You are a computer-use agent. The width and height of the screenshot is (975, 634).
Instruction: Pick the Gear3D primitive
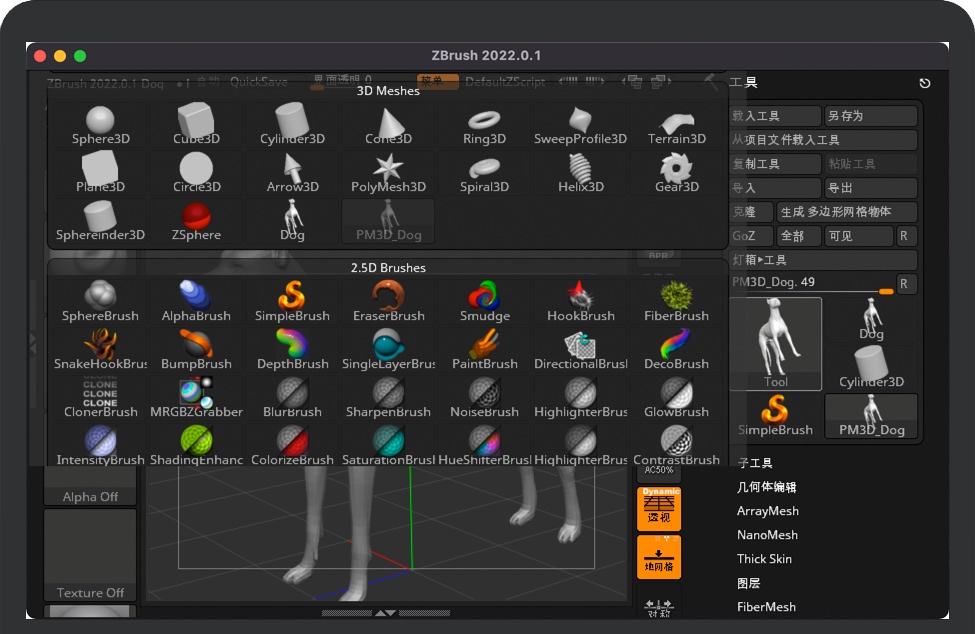click(x=677, y=172)
